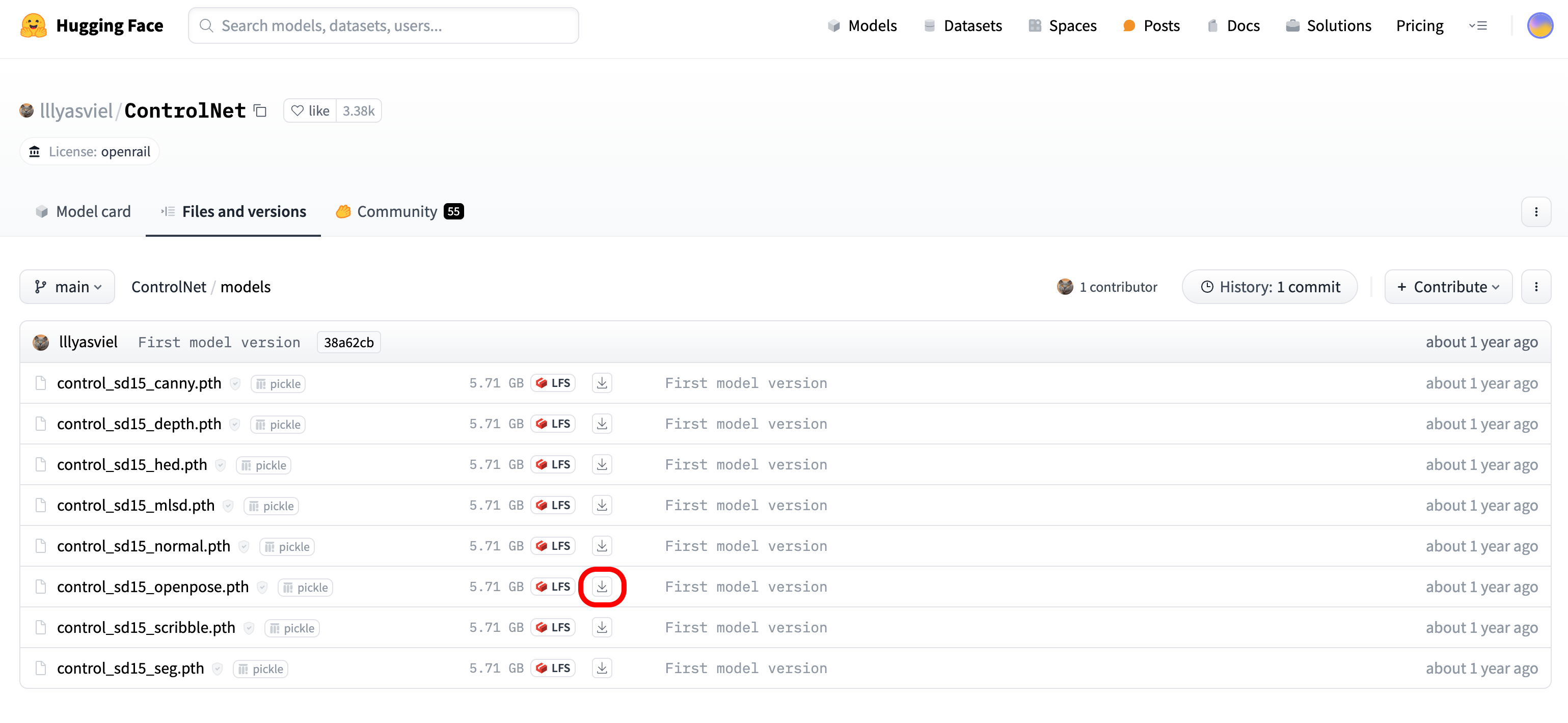Click security shield on control_sd15_scribble.pth

[x=249, y=628]
